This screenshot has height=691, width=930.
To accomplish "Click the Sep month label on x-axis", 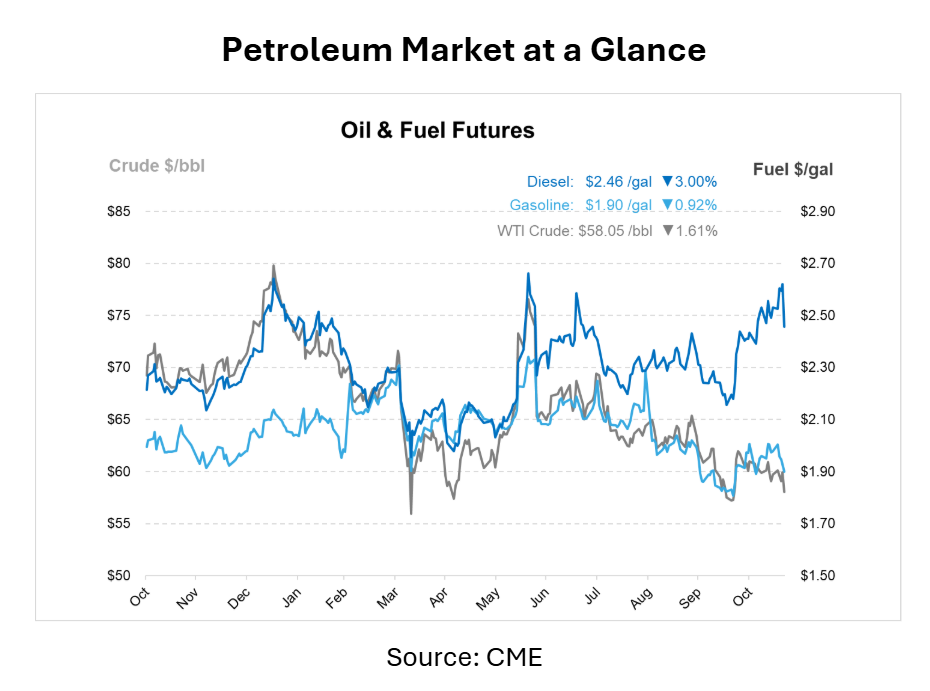I will pos(691,600).
